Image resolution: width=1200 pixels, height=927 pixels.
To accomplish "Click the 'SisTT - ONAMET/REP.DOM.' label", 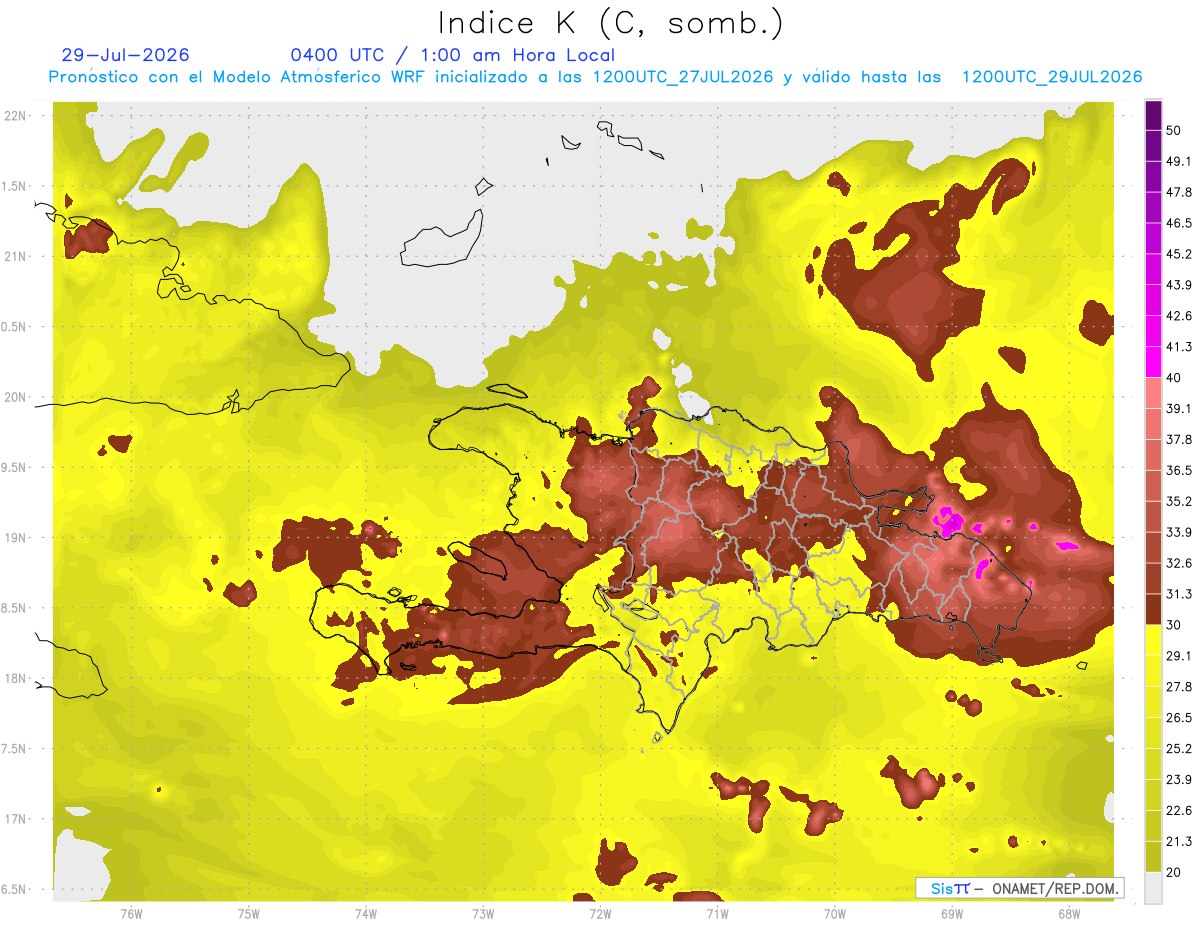I will click(1020, 888).
